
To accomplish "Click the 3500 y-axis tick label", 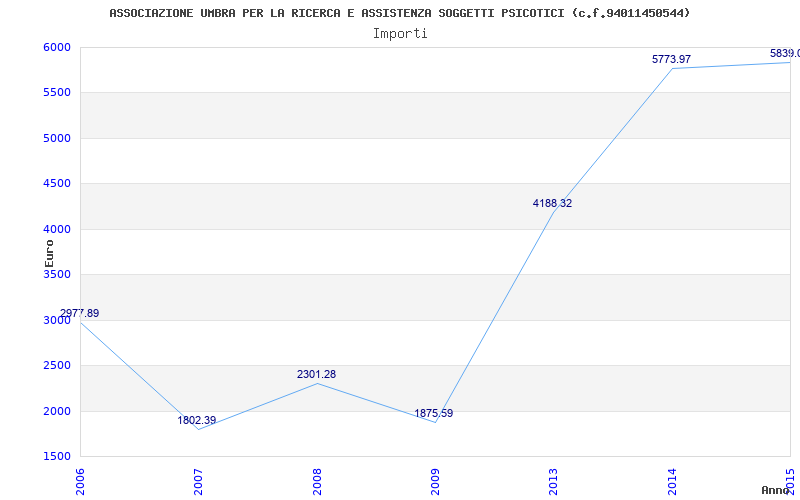I will tap(56, 274).
